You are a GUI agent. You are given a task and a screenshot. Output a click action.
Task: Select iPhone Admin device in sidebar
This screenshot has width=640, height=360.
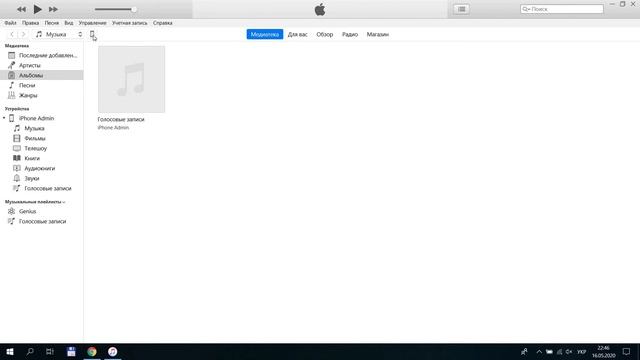point(42,118)
